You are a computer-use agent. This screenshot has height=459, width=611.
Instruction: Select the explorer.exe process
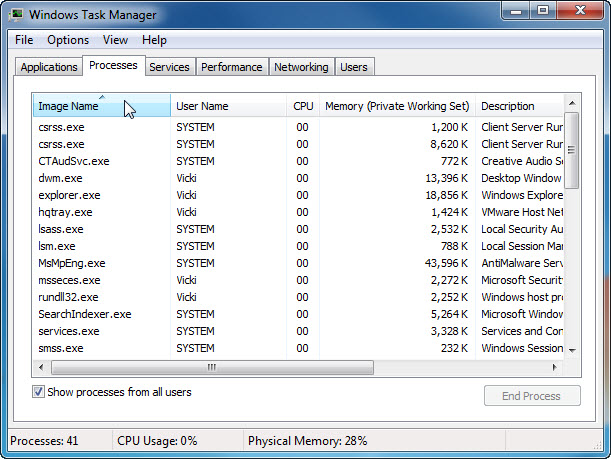(298, 195)
